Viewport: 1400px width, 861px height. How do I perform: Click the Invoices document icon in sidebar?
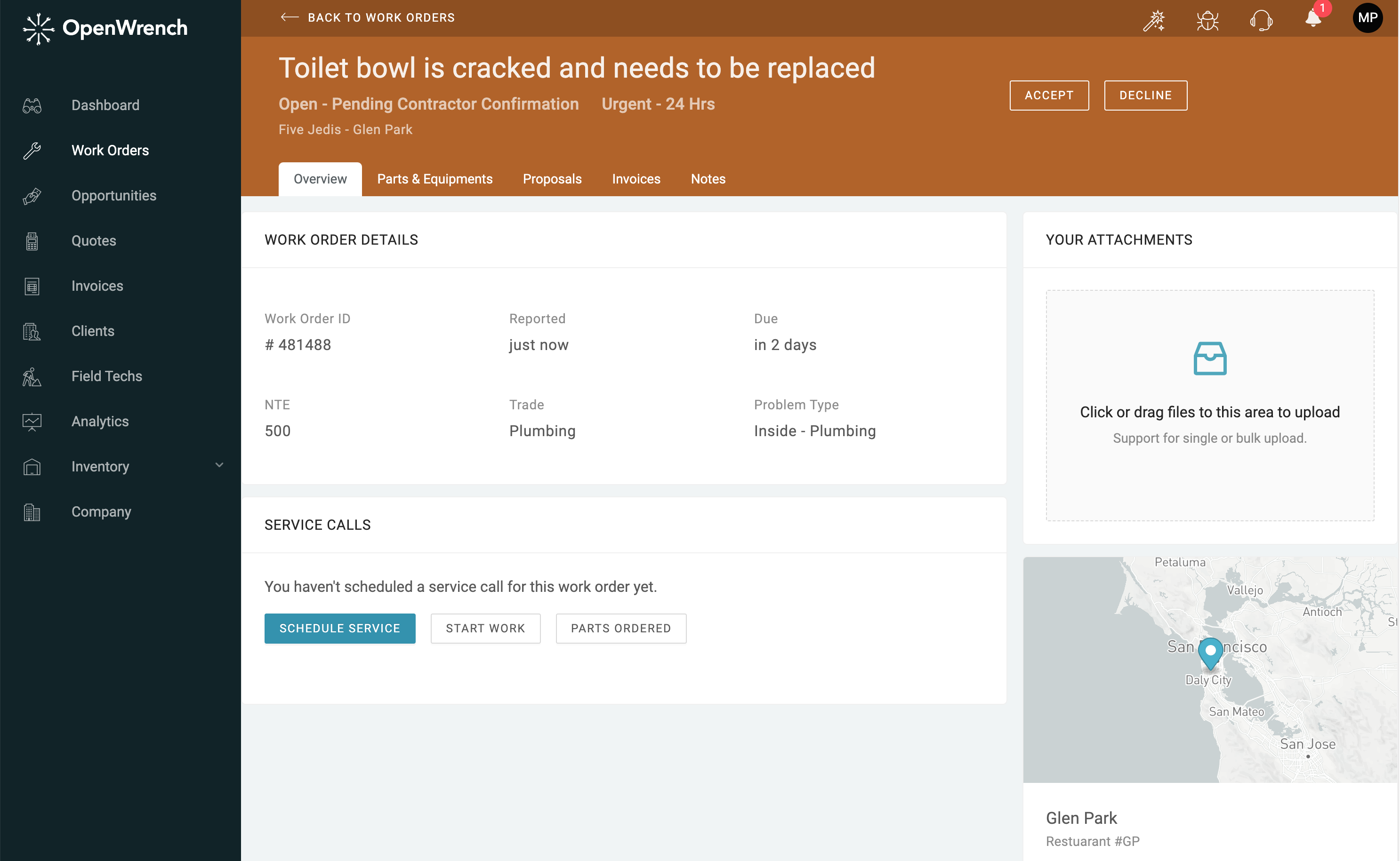(32, 286)
